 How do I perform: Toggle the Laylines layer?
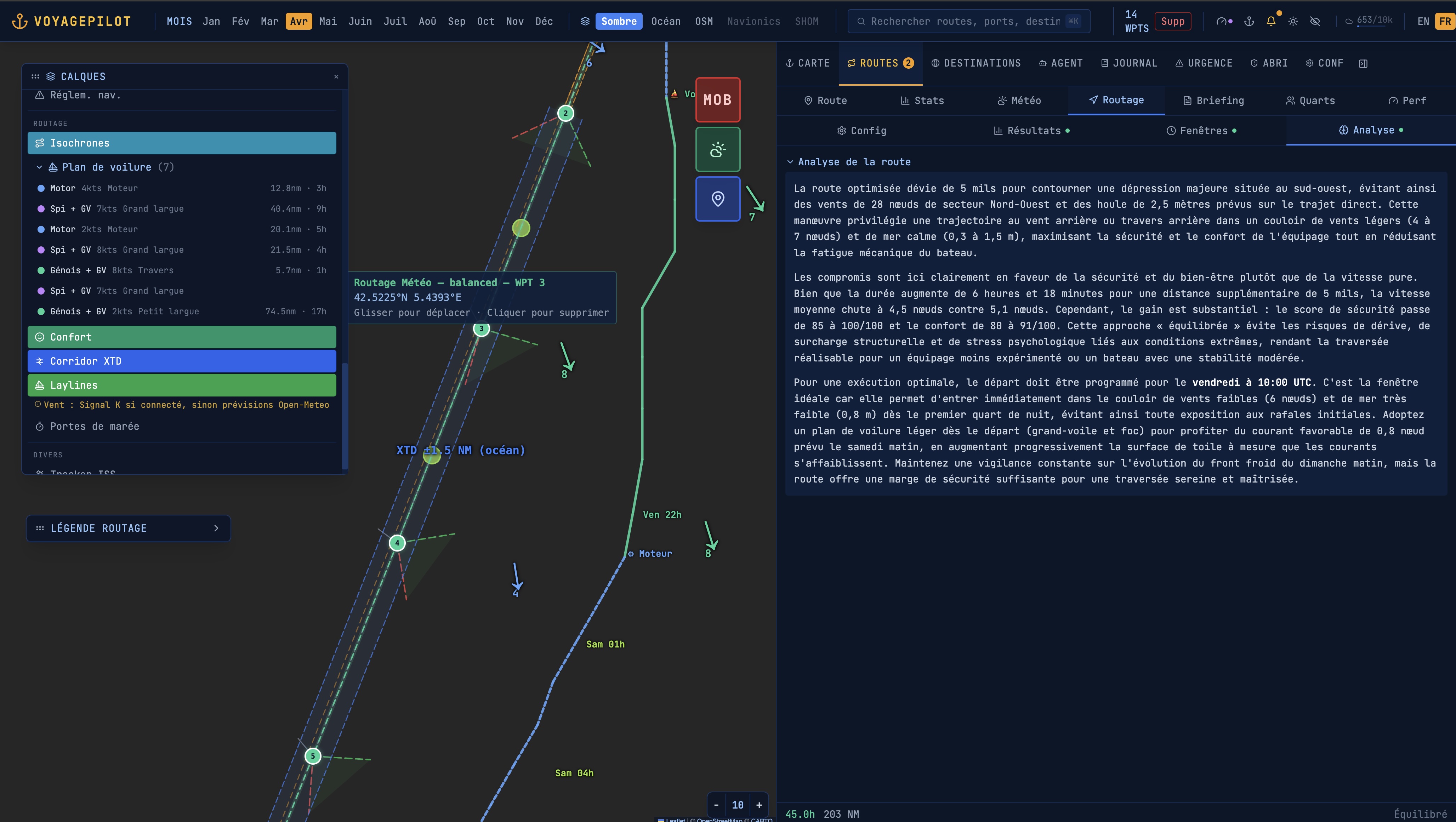(x=181, y=385)
